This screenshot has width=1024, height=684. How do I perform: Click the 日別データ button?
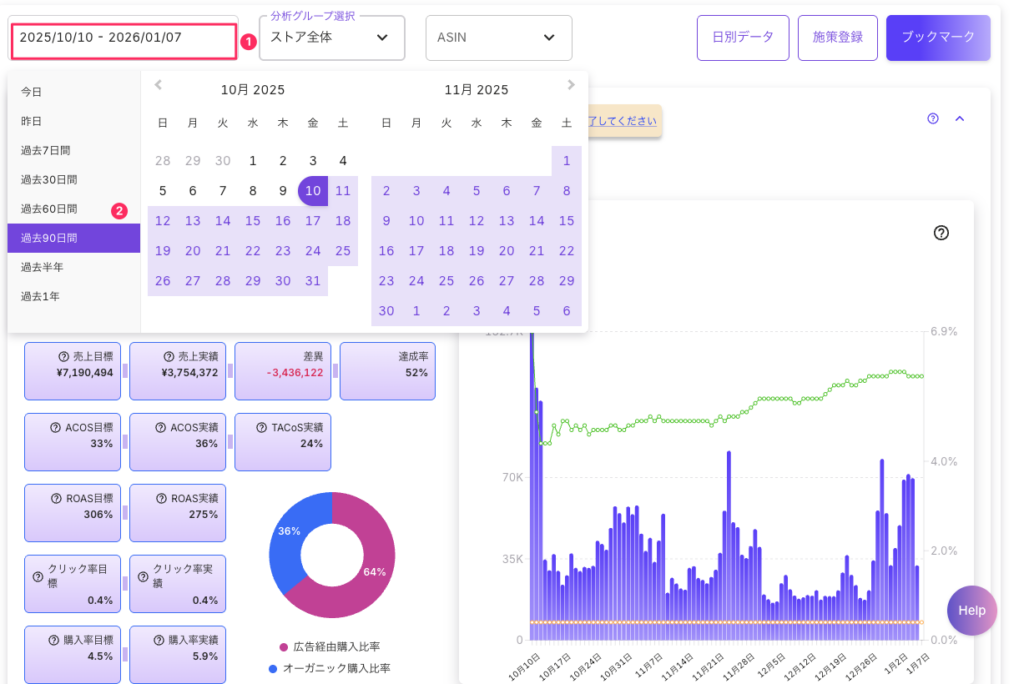coord(742,37)
